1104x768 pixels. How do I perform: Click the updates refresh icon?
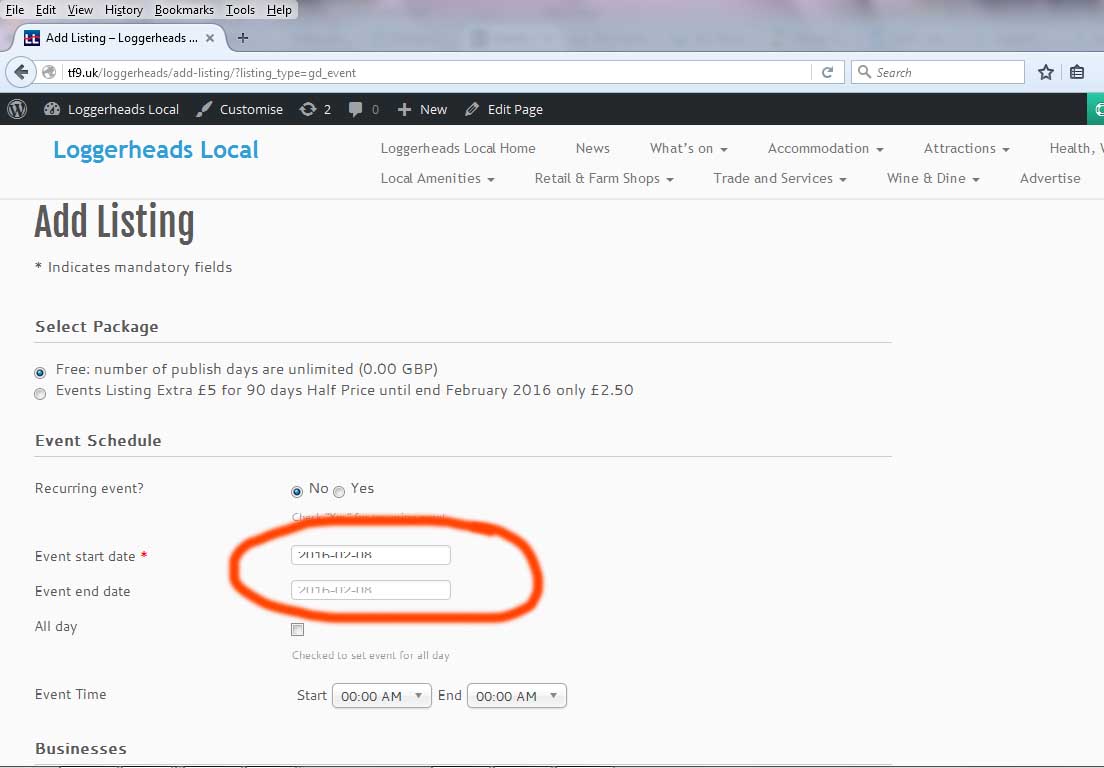coord(308,109)
